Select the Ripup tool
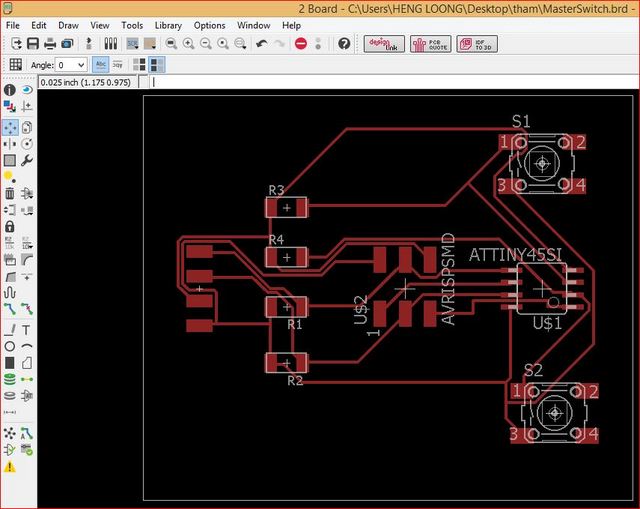This screenshot has height=509, width=640. (x=27, y=309)
